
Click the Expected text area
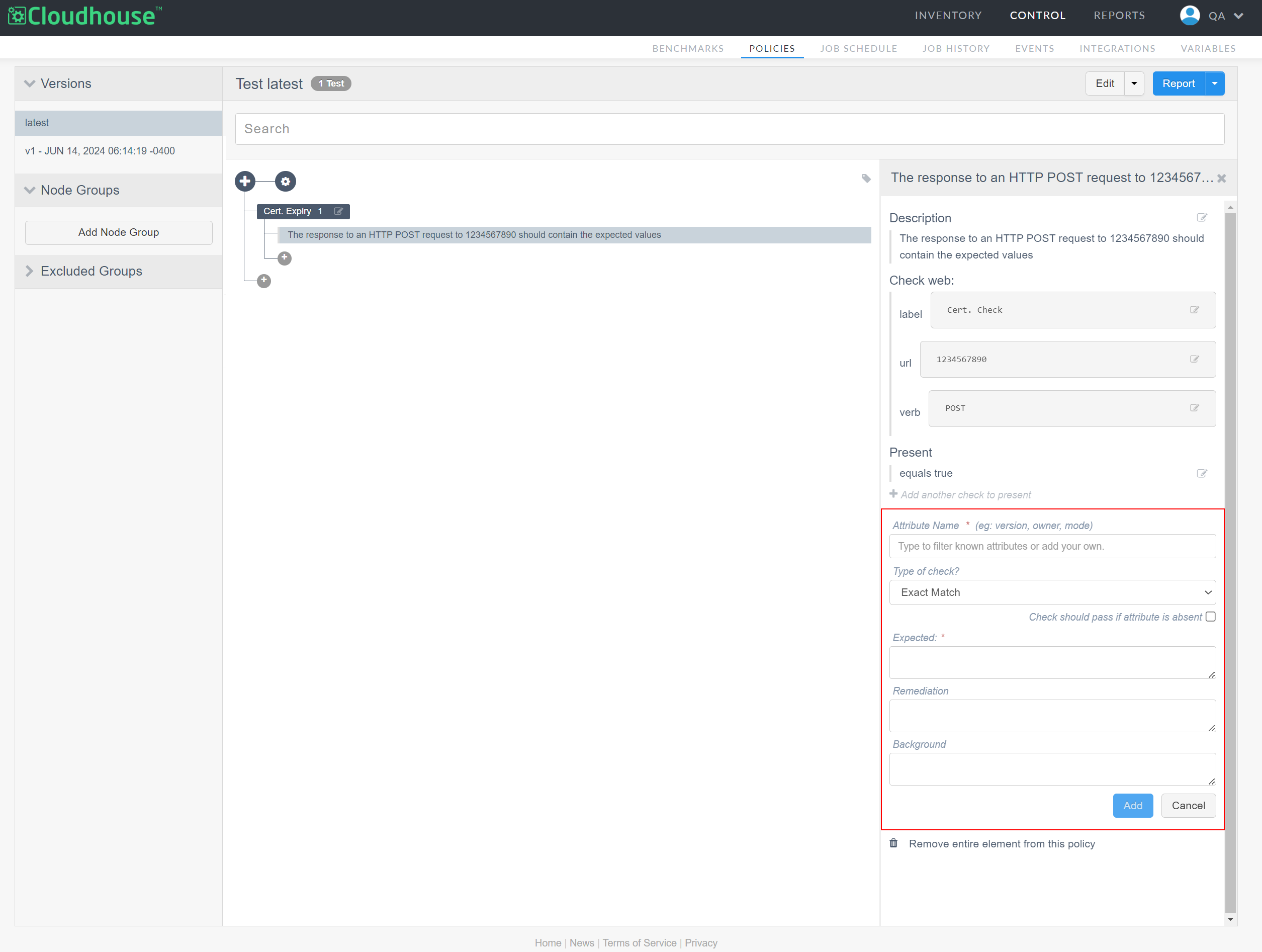(x=1052, y=662)
